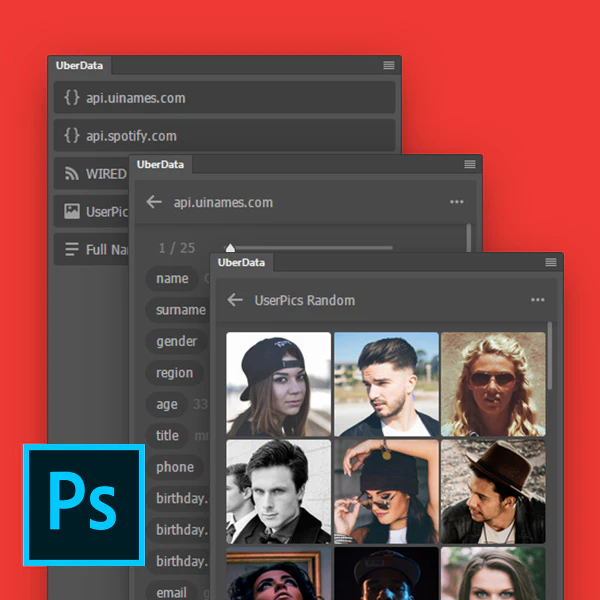The image size is (600, 600).
Task: Click the surname field tag
Action: [178, 310]
